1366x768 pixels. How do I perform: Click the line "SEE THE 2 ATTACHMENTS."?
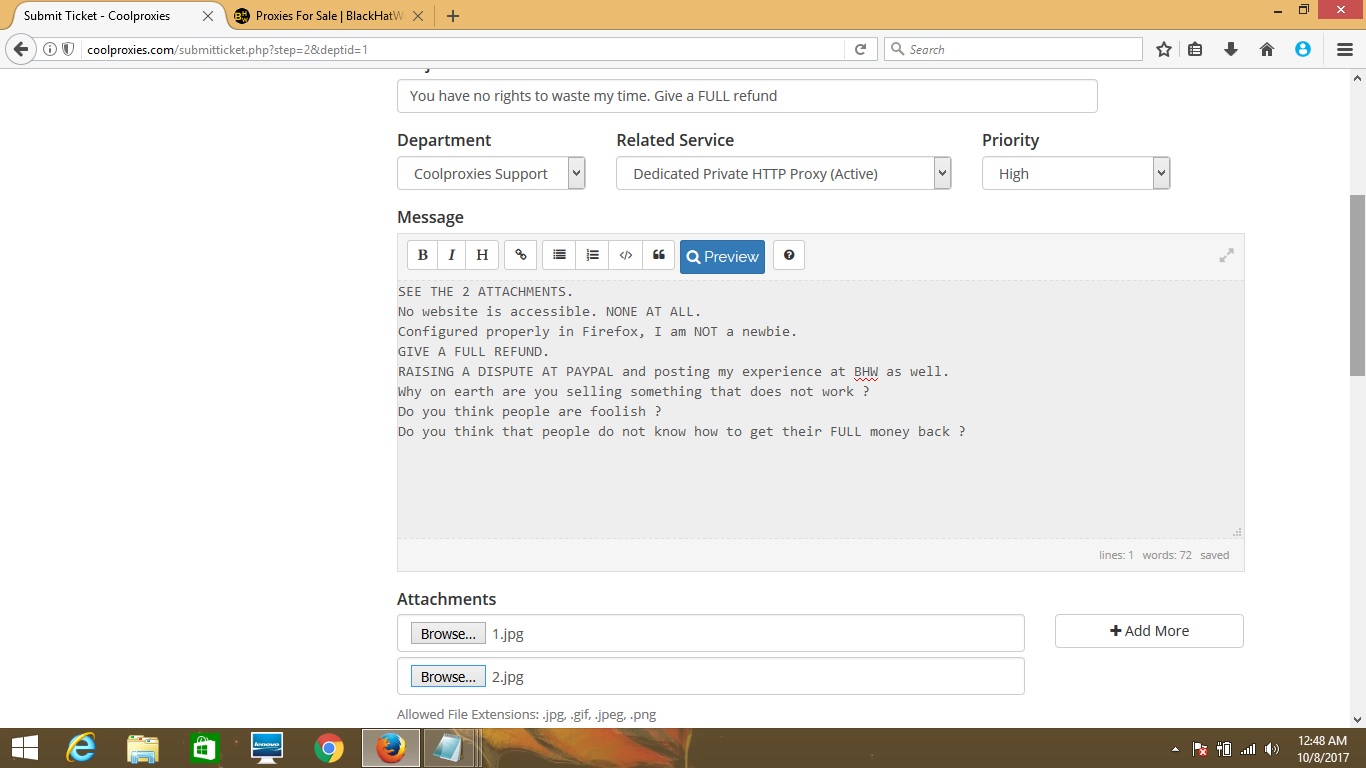point(486,291)
